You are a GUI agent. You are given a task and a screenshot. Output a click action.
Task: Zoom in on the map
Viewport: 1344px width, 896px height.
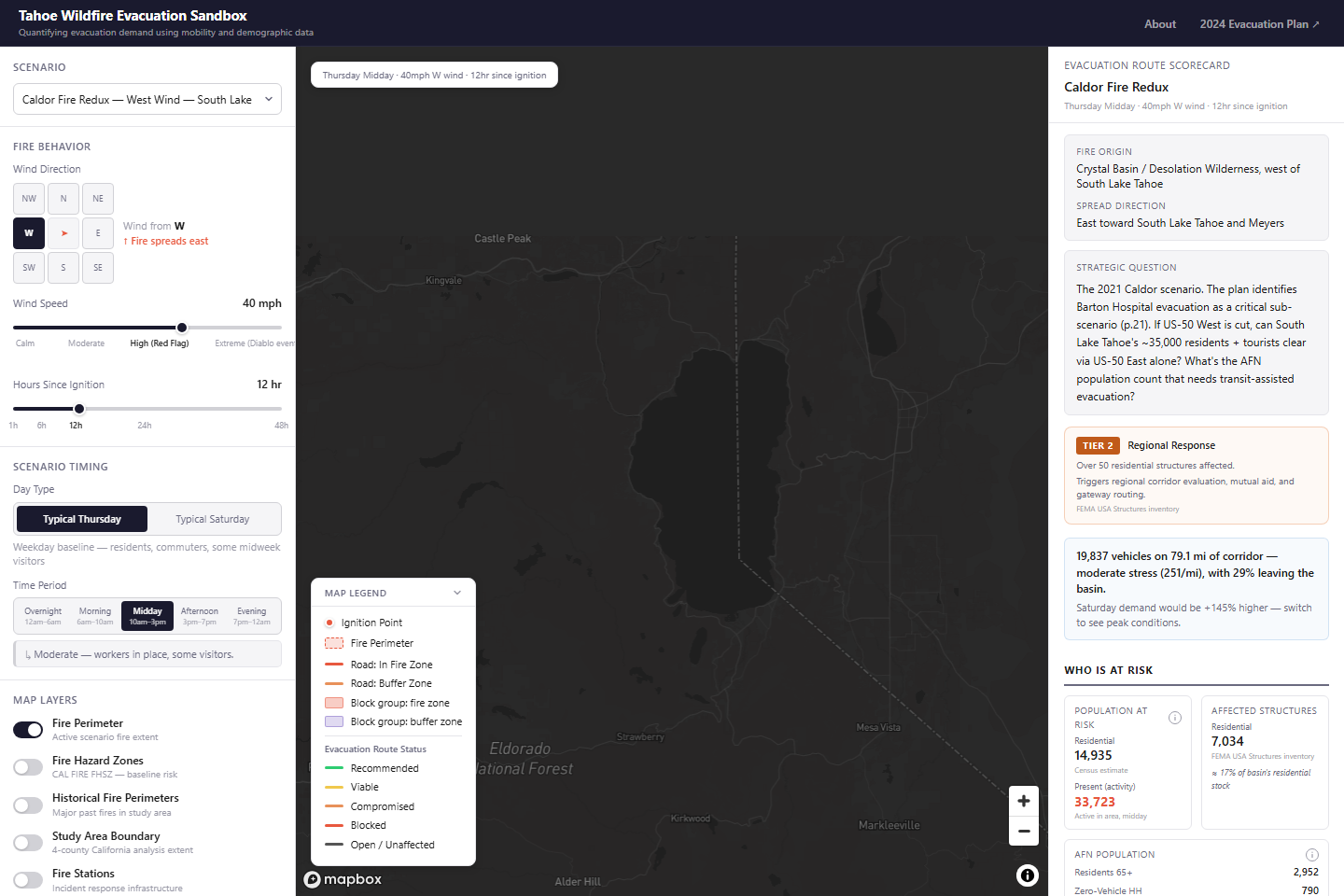(x=1024, y=801)
